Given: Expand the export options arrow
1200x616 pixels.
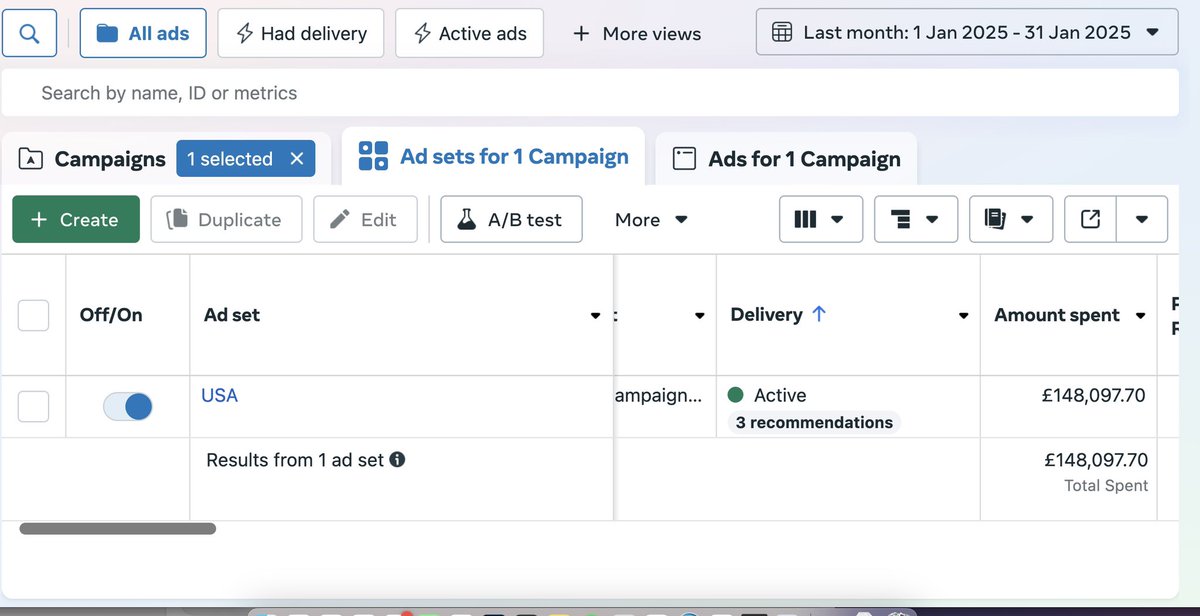Looking at the screenshot, I should pyautogui.click(x=1142, y=220).
